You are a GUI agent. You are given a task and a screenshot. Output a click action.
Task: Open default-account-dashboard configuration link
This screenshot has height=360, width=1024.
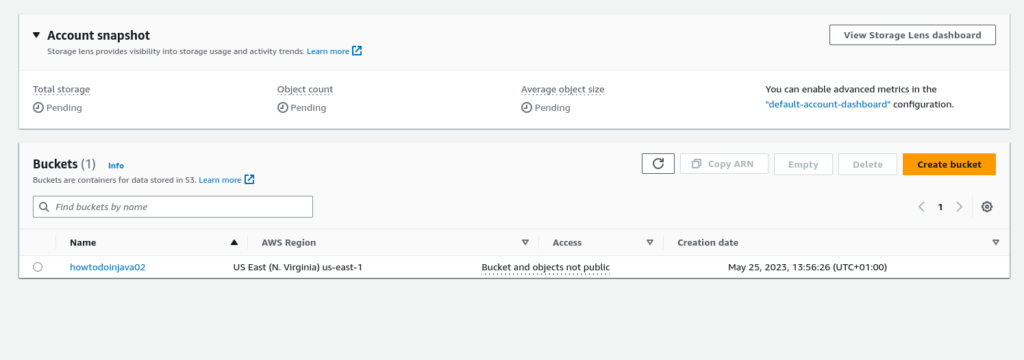828,105
